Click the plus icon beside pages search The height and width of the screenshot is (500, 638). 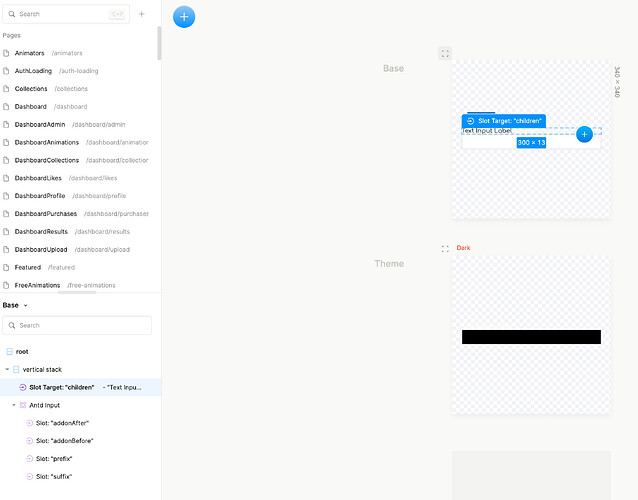tap(142, 14)
